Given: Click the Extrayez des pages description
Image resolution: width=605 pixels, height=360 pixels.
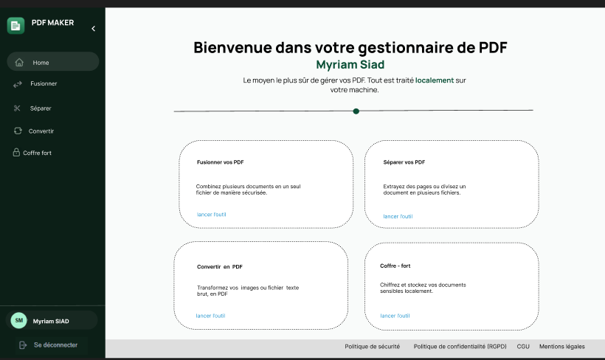Looking at the screenshot, I should pyautogui.click(x=424, y=189).
